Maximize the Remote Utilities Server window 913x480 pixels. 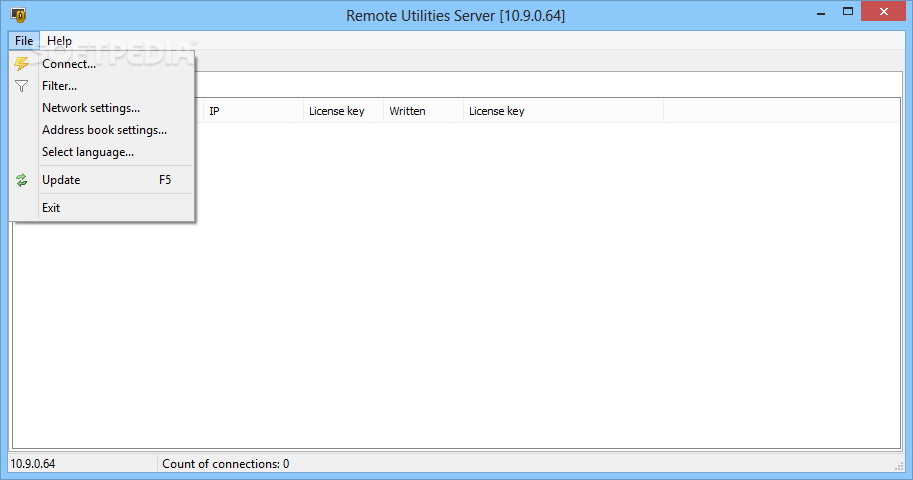coord(848,12)
